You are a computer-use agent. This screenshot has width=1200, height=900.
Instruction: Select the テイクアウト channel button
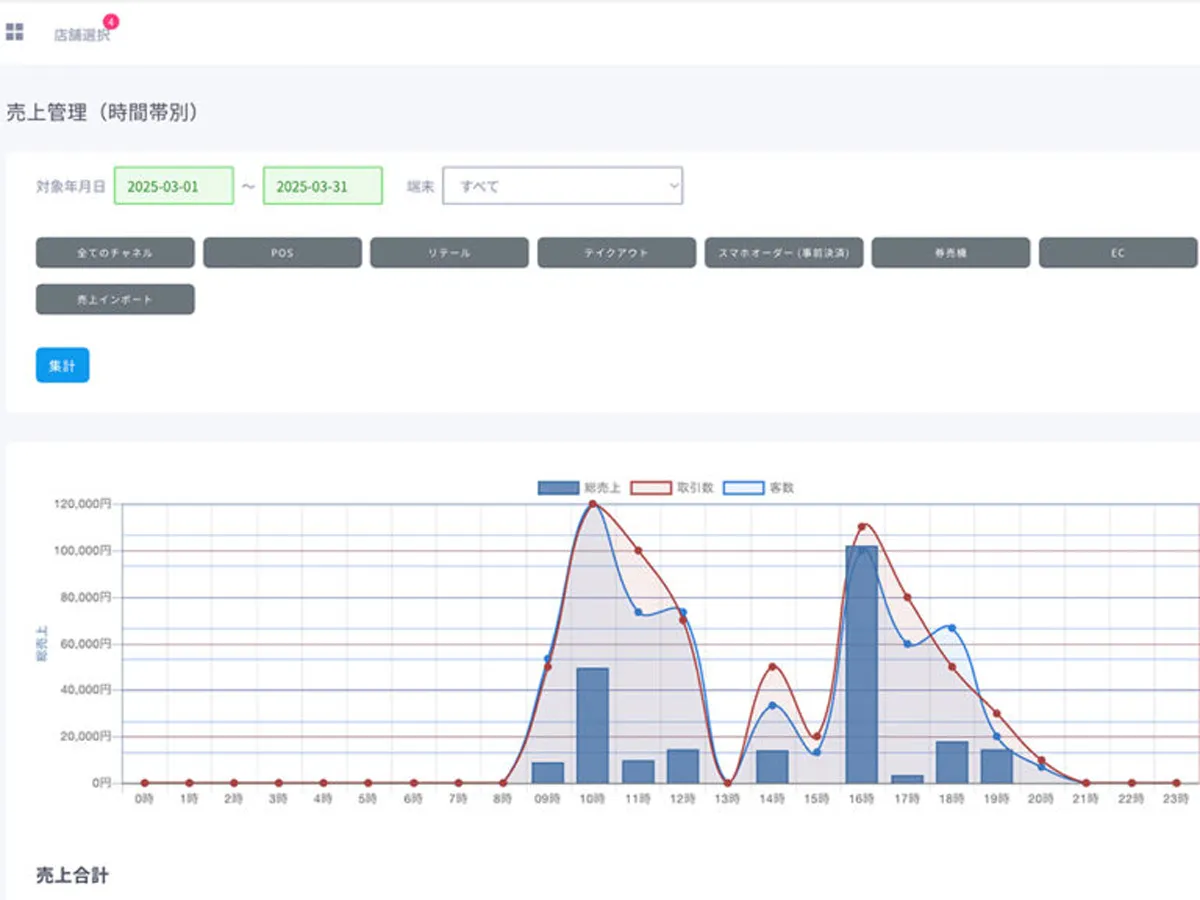tap(616, 253)
